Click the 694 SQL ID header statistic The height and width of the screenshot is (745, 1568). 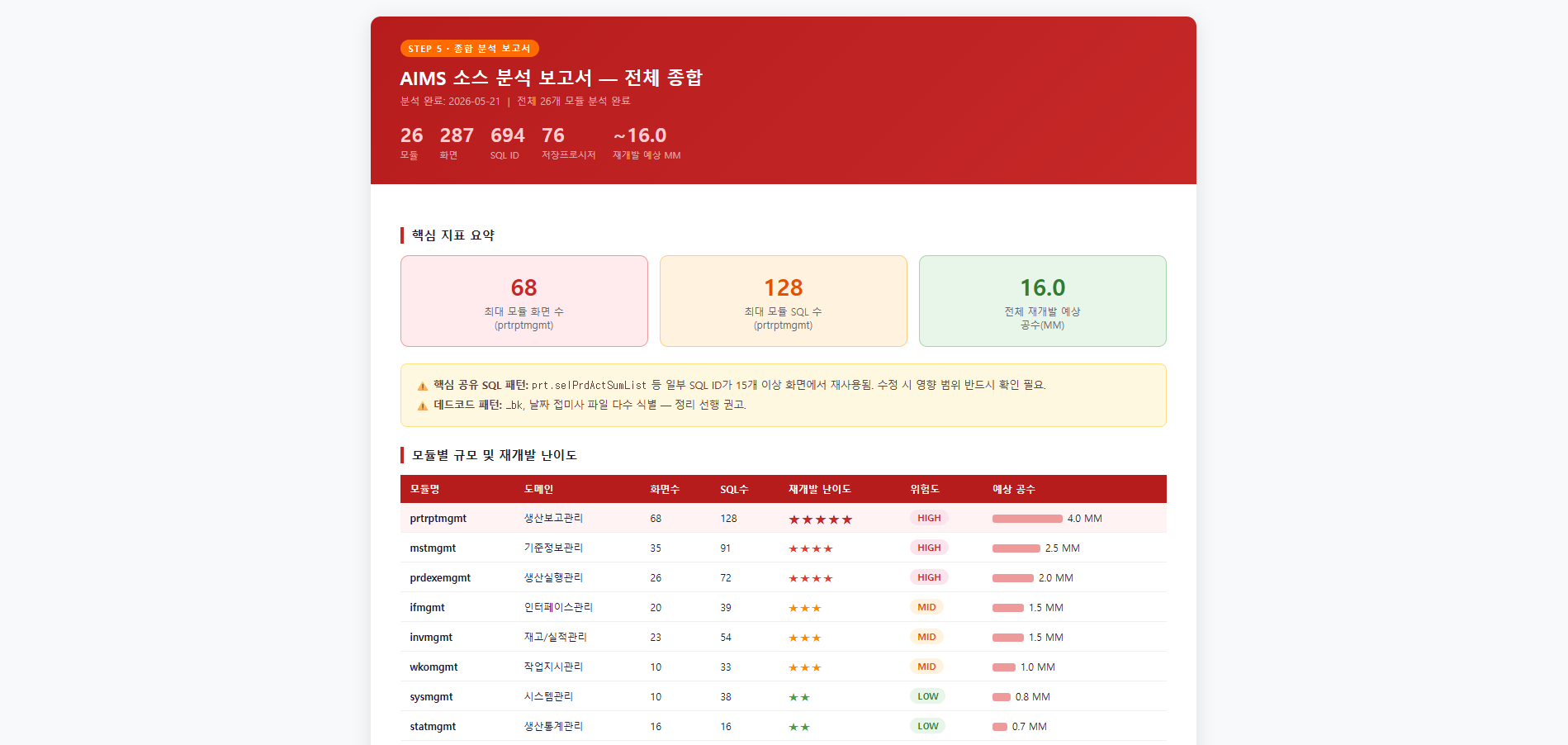(507, 143)
